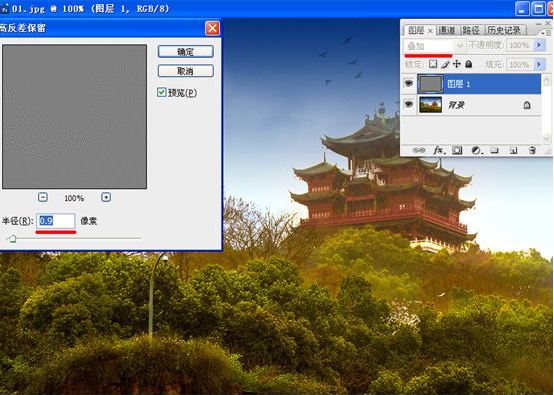Click the layers list scroll-up arrow
This screenshot has height=395, width=554.
click(x=546, y=80)
